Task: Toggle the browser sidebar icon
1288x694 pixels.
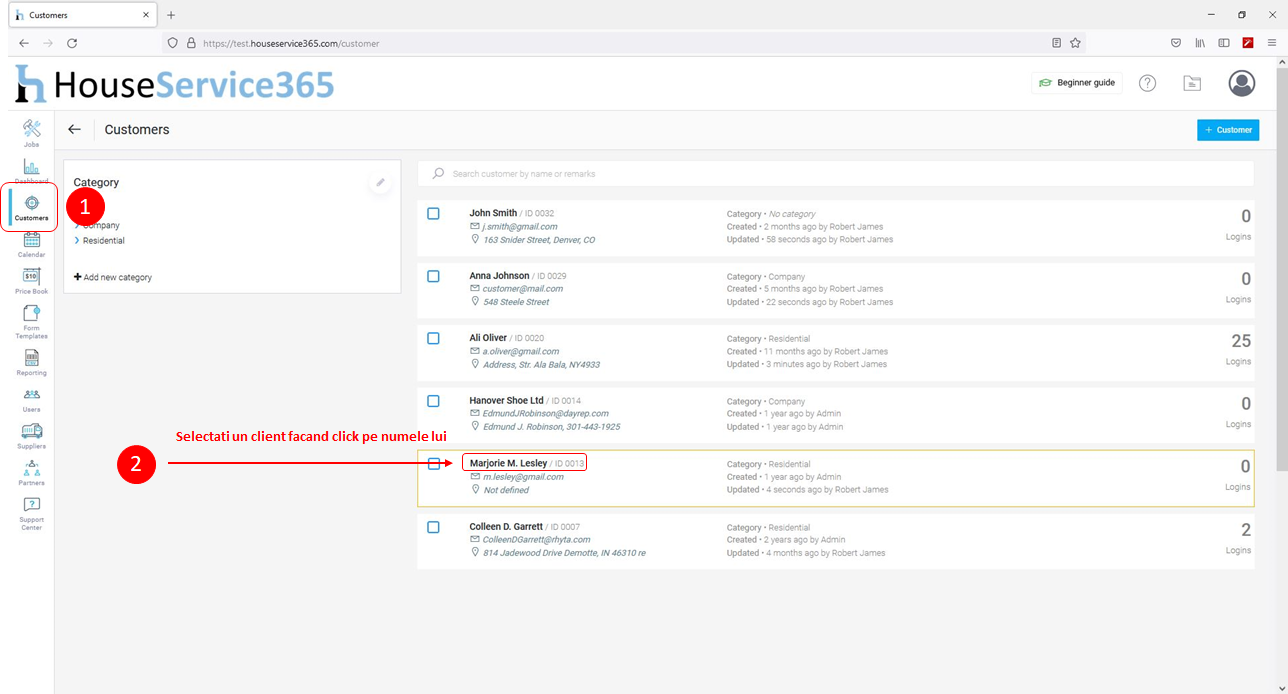Action: tap(1224, 43)
